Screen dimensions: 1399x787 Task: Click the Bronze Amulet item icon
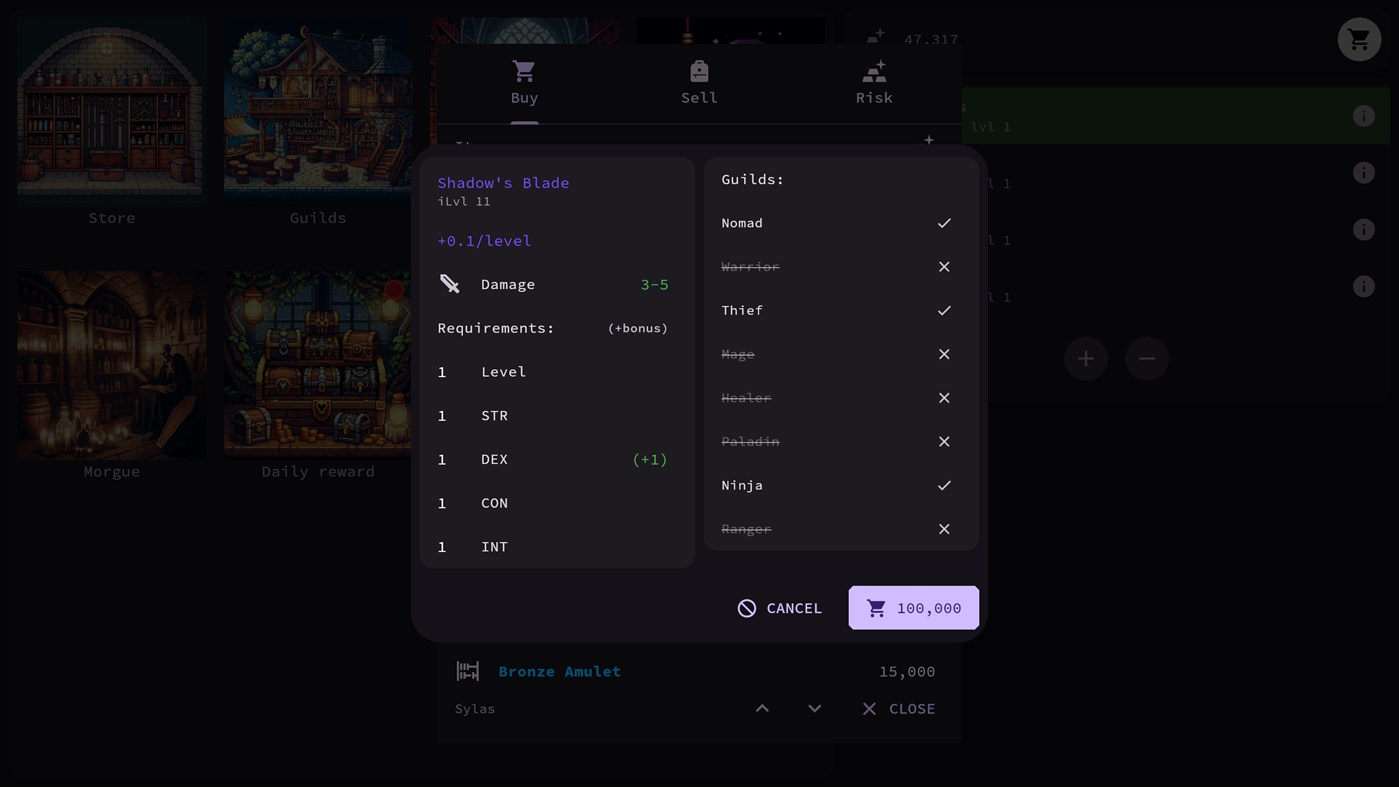pyautogui.click(x=468, y=671)
